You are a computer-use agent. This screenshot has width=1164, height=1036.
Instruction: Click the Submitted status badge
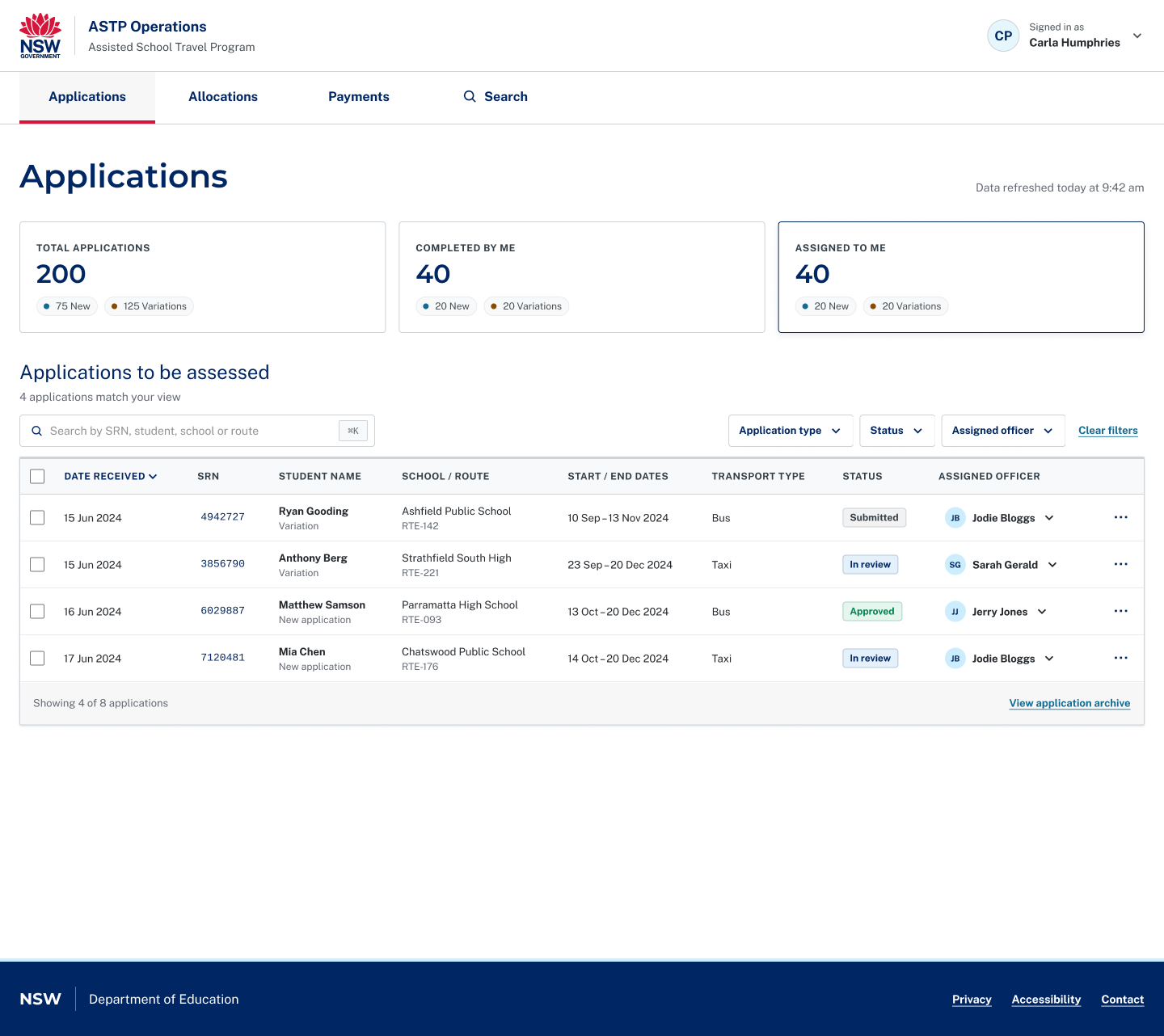tap(874, 518)
